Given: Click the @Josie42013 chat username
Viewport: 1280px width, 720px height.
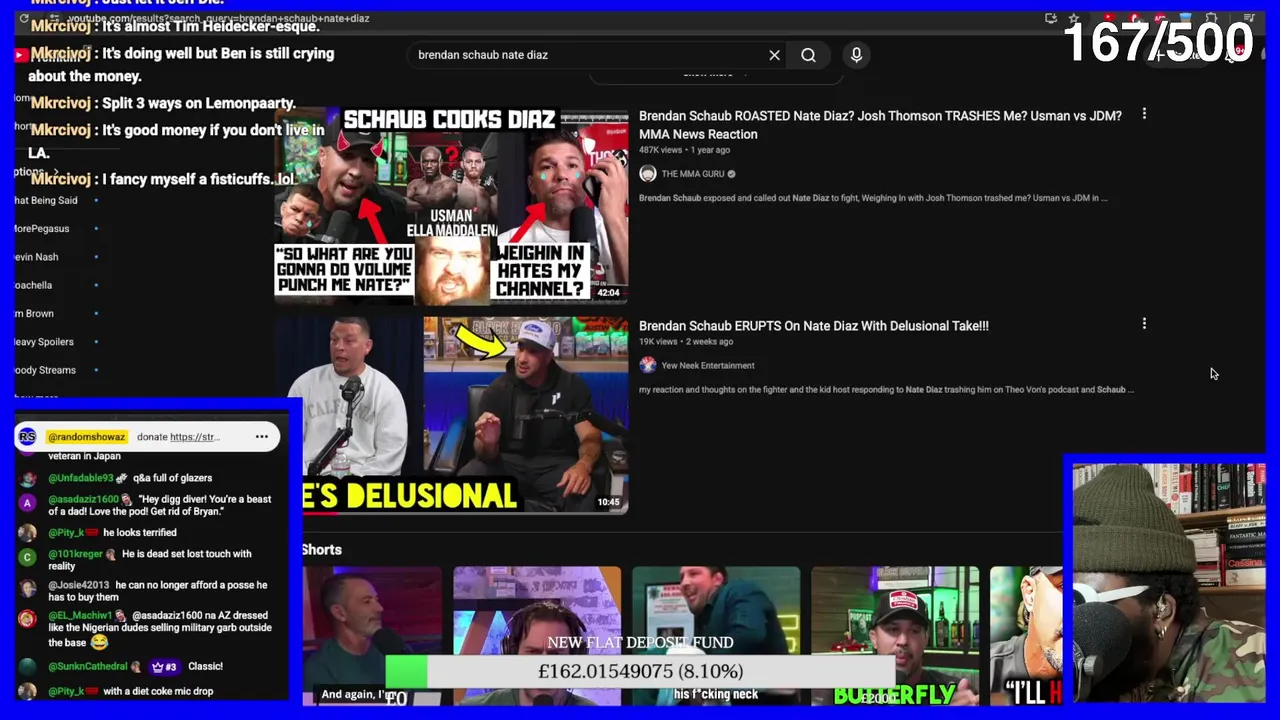Looking at the screenshot, I should (78, 585).
